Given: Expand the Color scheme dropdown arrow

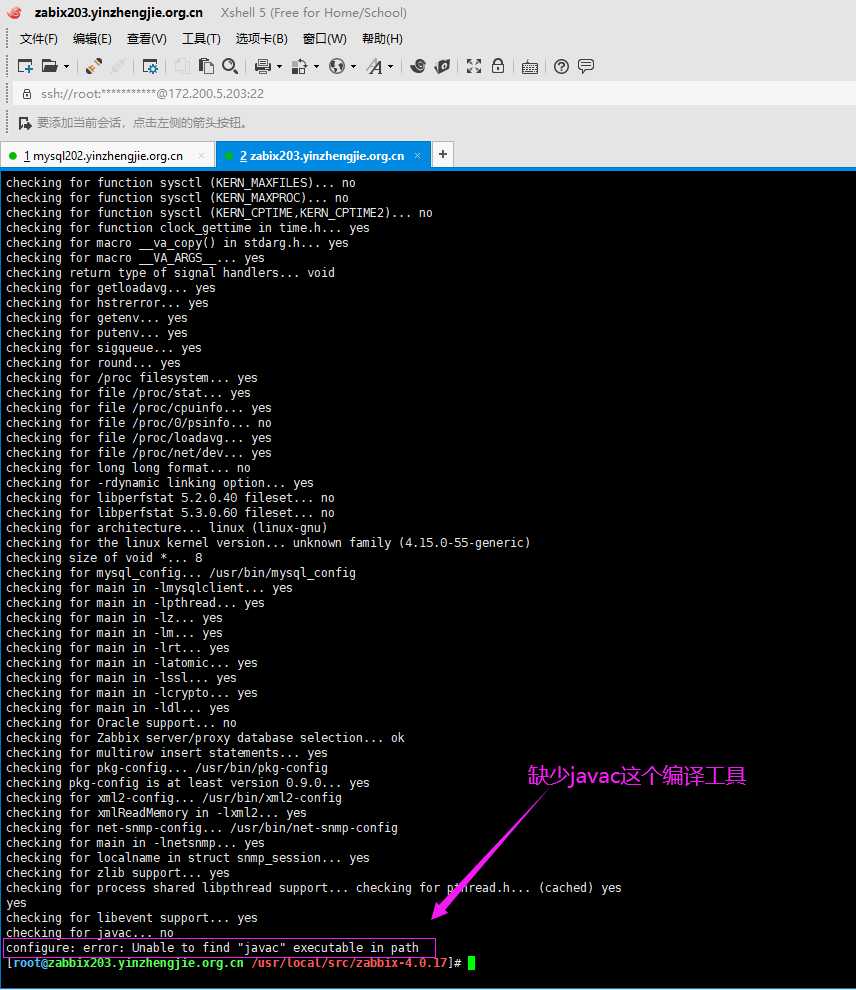Looking at the screenshot, I should point(316,66).
